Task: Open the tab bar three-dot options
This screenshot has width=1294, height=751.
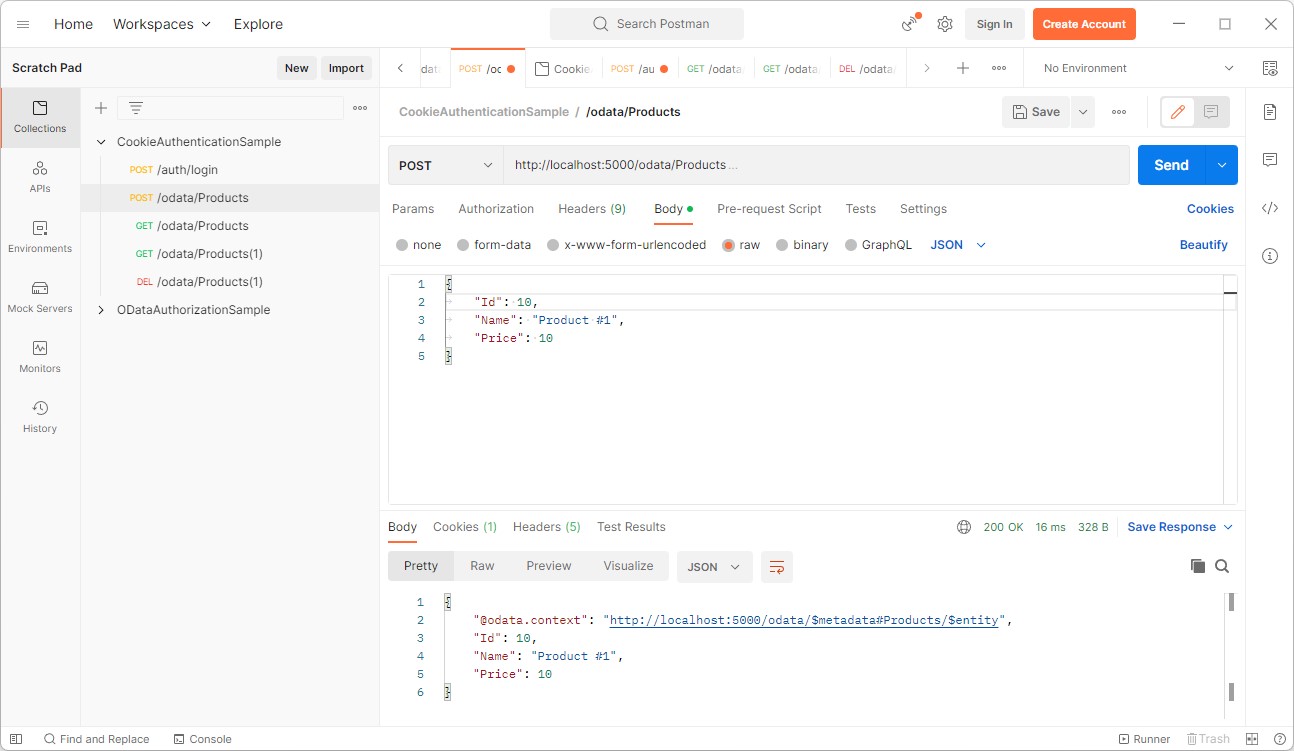Action: 999,68
